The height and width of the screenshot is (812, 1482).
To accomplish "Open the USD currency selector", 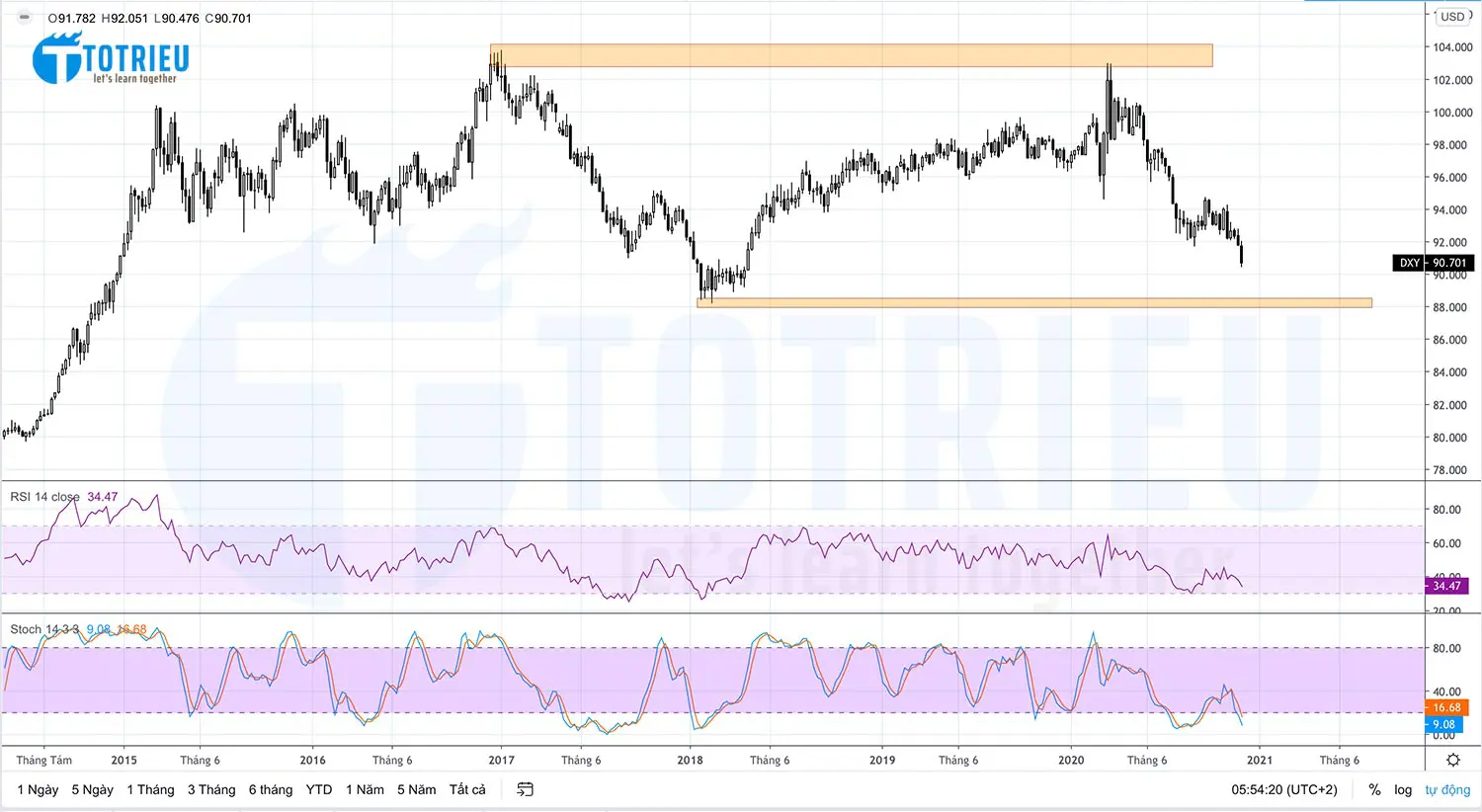I will click(x=1454, y=16).
